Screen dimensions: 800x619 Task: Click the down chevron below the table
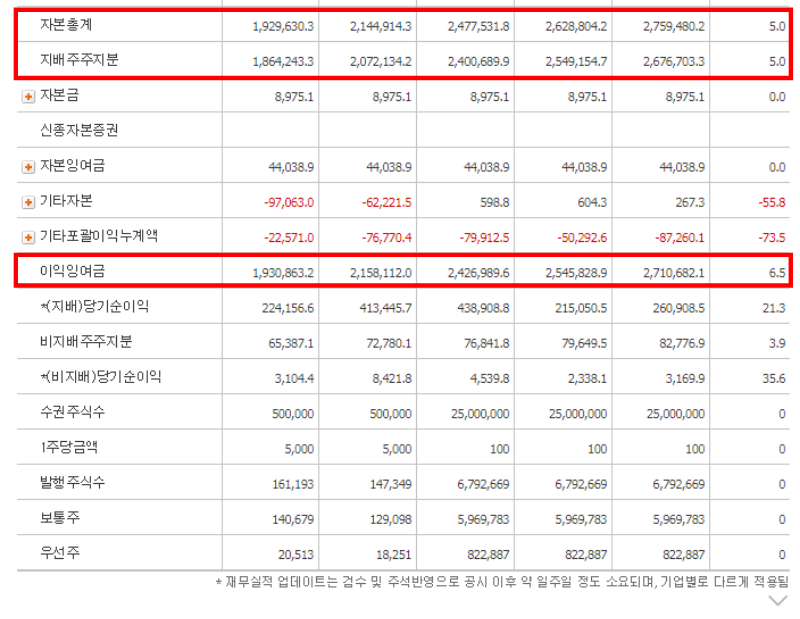(777, 601)
